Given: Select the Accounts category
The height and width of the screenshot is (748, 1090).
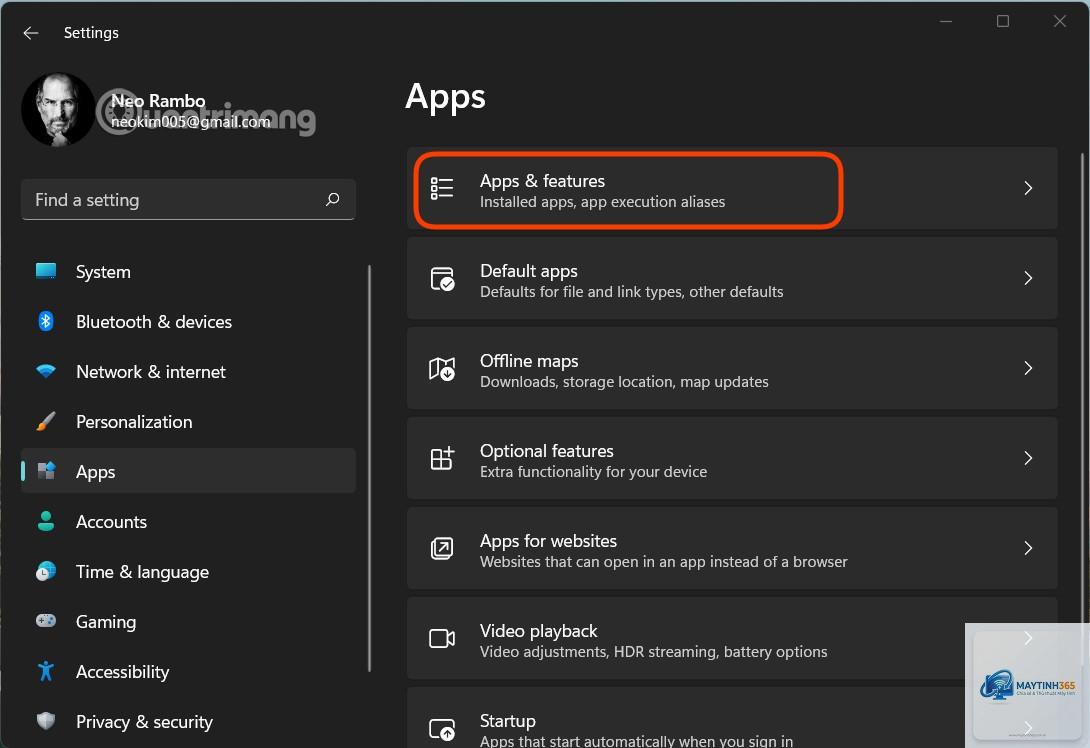Looking at the screenshot, I should point(188,521).
